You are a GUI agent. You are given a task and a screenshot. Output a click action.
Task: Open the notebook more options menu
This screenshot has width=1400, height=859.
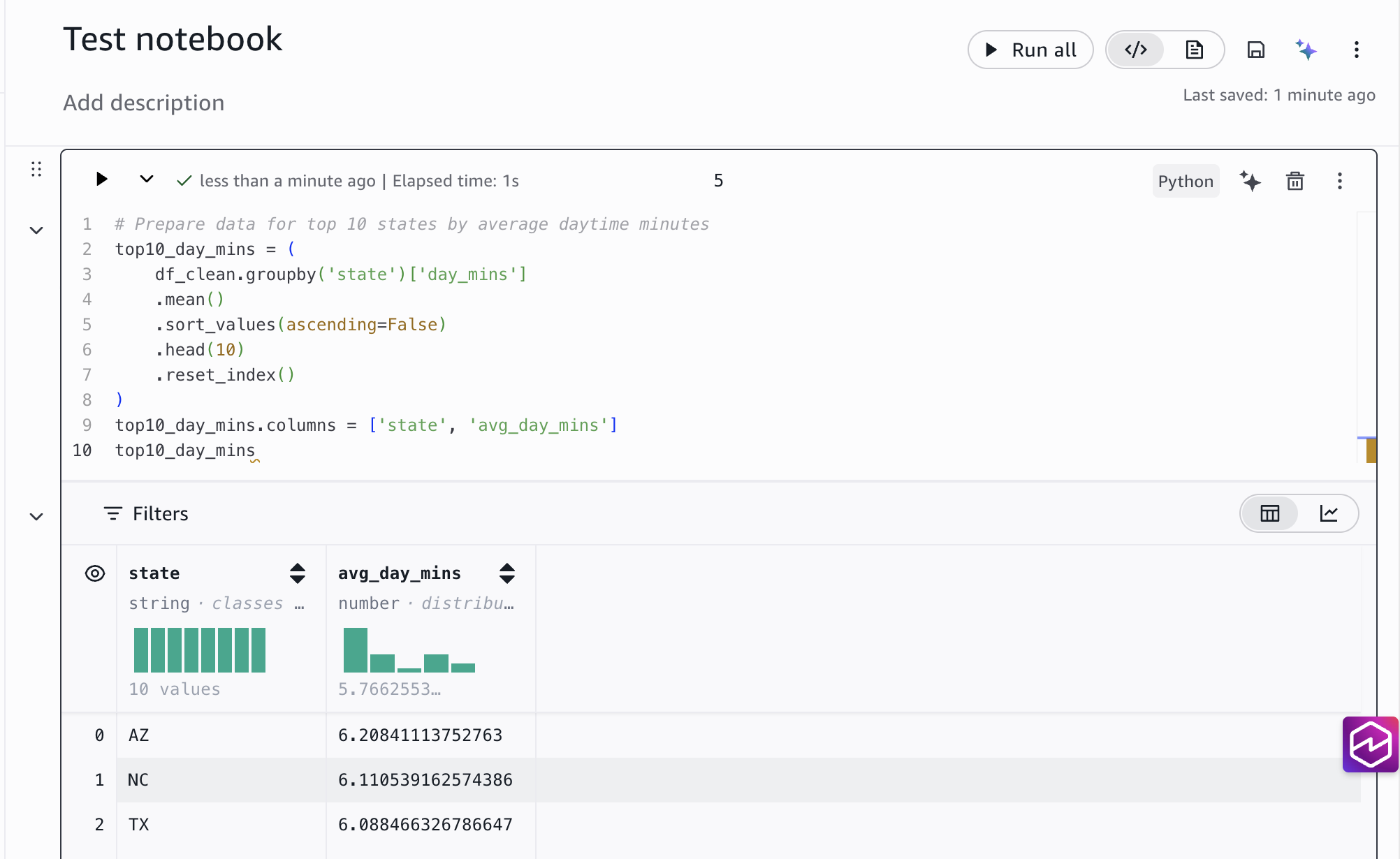click(1356, 50)
